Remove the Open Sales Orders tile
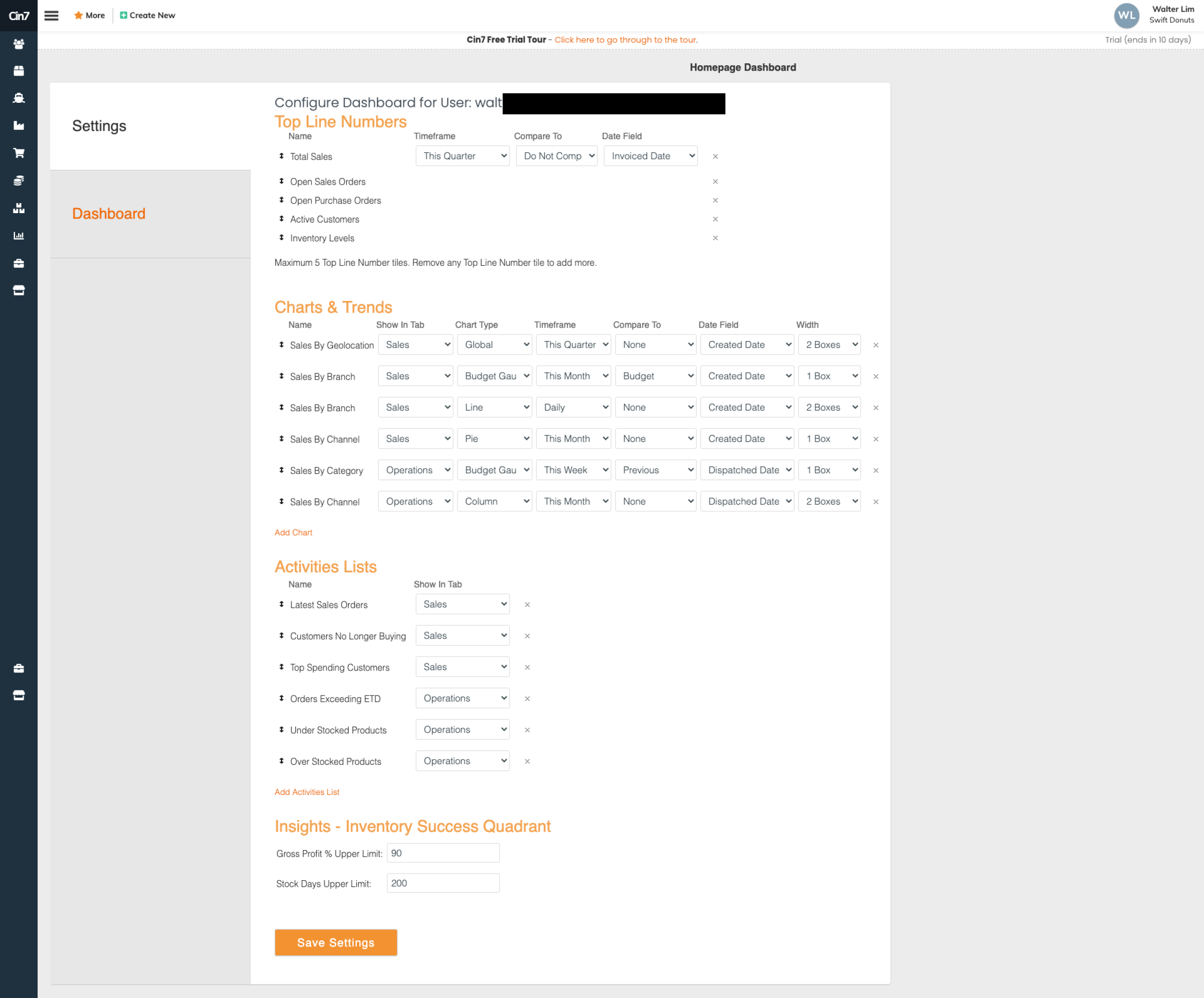 (x=715, y=182)
